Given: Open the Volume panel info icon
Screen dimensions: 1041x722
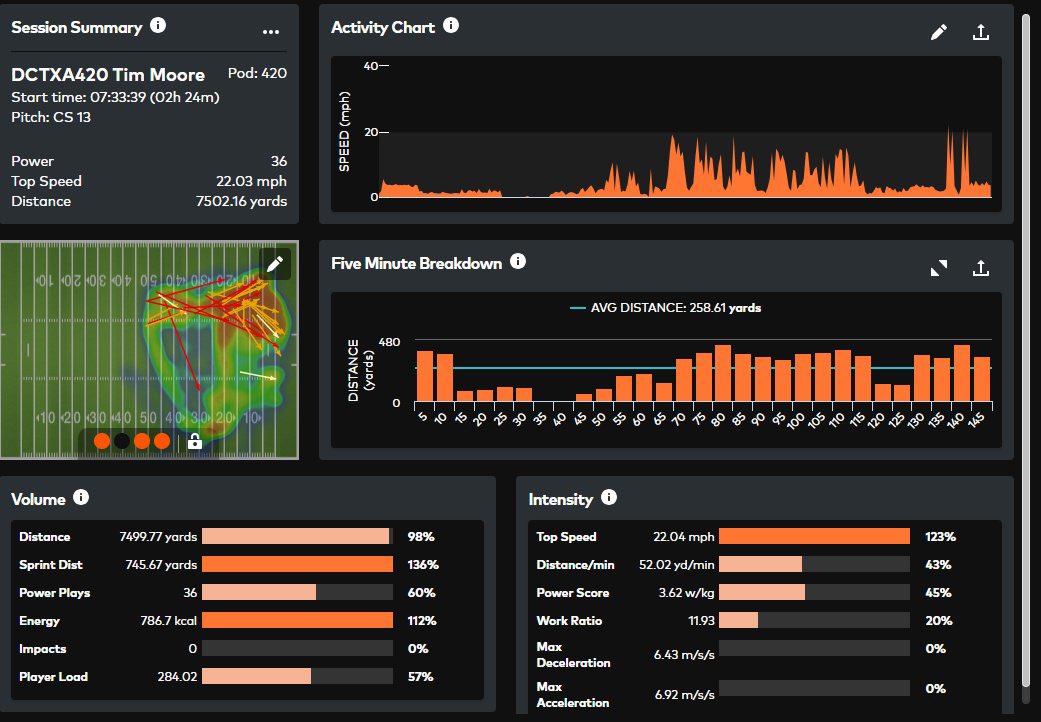Looking at the screenshot, I should click(x=81, y=497).
